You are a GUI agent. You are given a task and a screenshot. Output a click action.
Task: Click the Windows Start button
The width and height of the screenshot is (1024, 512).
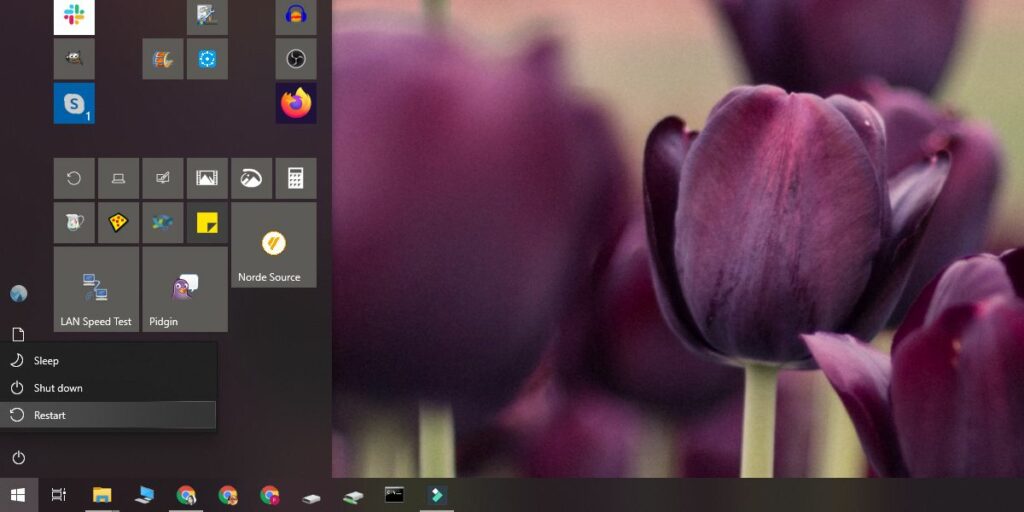coord(18,494)
